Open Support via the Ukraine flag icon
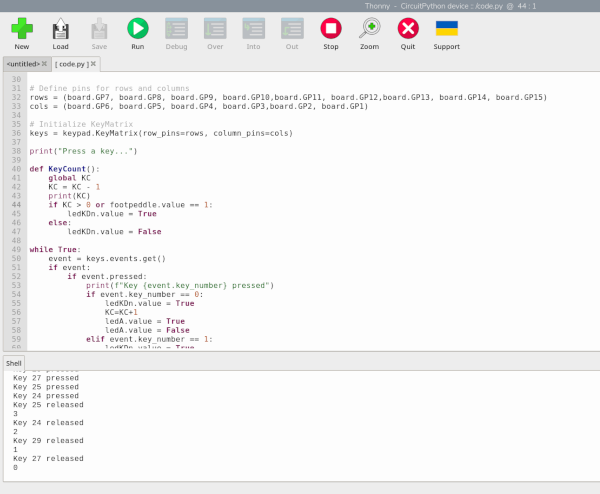 447,29
